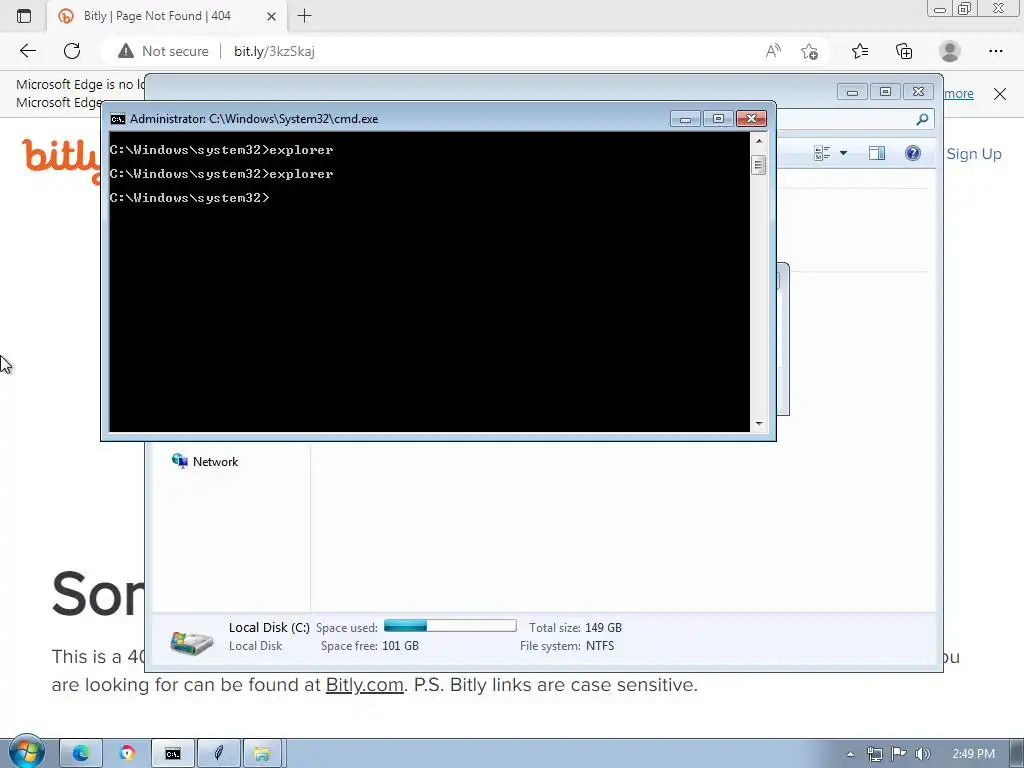The image size is (1024, 768).
Task: Click the cmd scrollbar thumb
Action: [758, 165]
